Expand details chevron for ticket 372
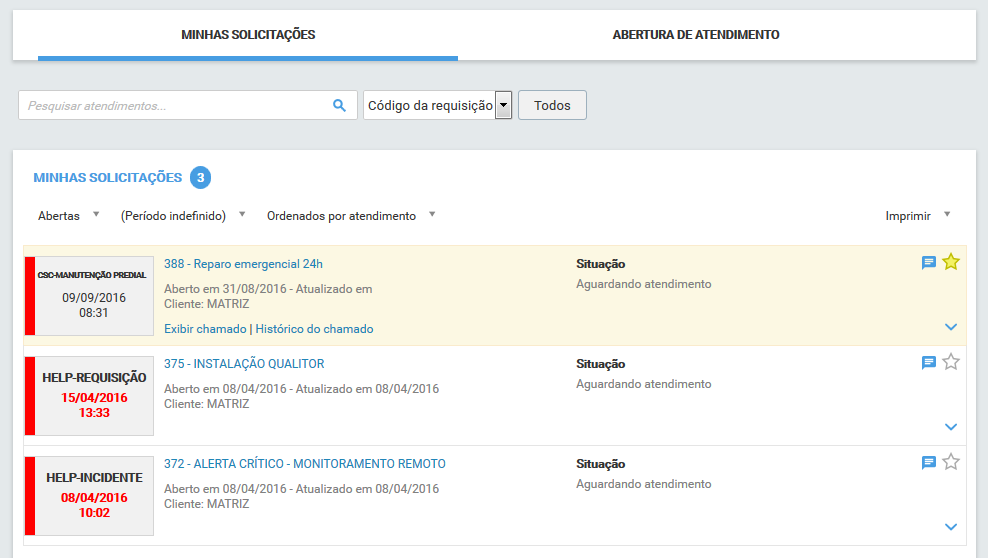The height and width of the screenshot is (558, 988). coord(951,527)
